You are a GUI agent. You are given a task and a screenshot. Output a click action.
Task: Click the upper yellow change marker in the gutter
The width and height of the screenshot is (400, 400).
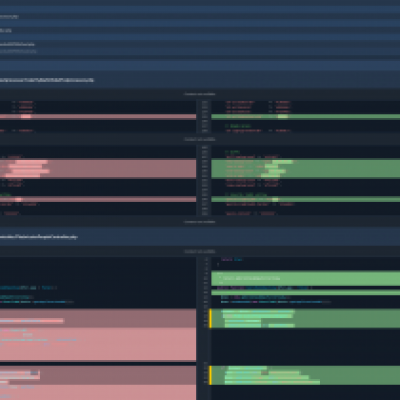pyautogui.click(x=210, y=318)
